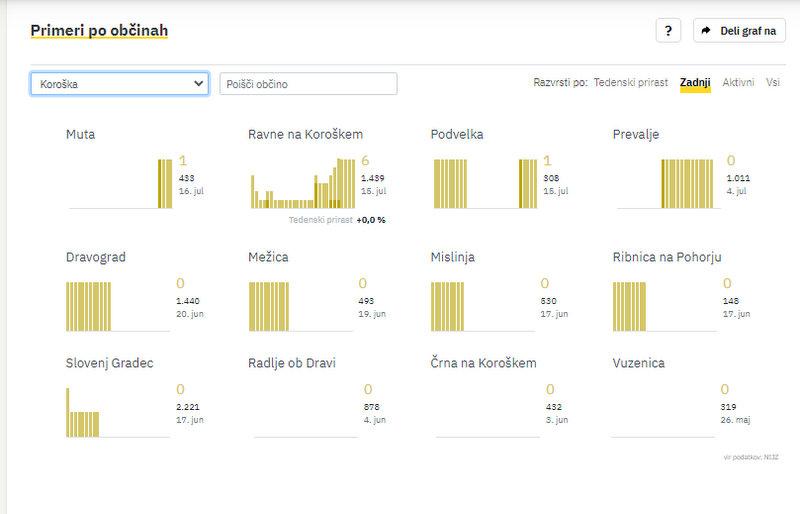Sort municipalities by Aktivni

click(x=738, y=82)
